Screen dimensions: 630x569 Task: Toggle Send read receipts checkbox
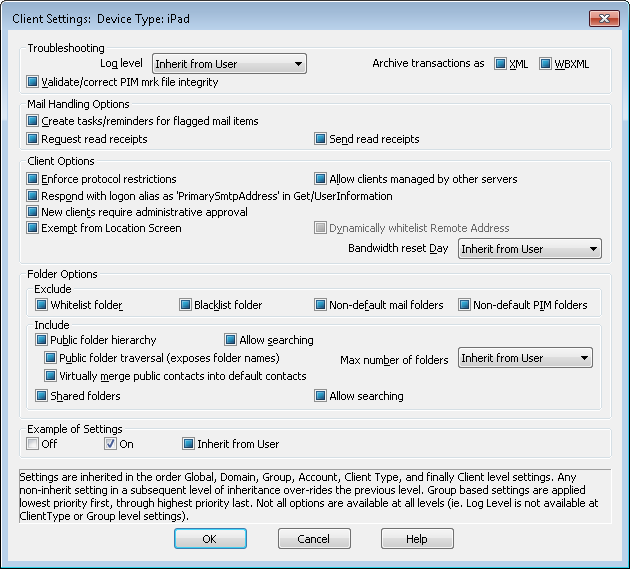click(x=321, y=139)
